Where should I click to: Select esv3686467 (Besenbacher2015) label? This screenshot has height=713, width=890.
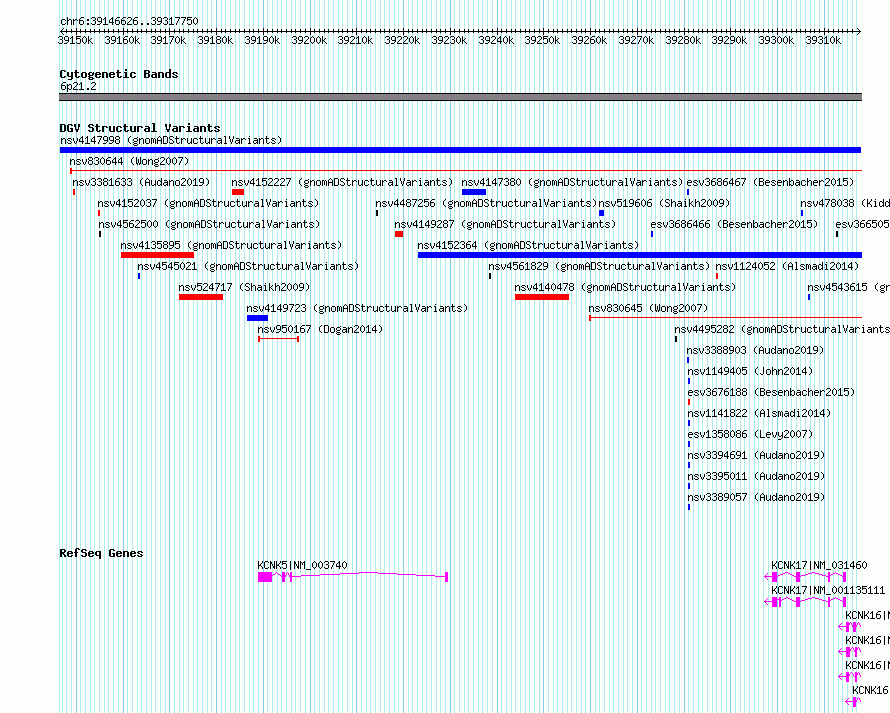770,182
